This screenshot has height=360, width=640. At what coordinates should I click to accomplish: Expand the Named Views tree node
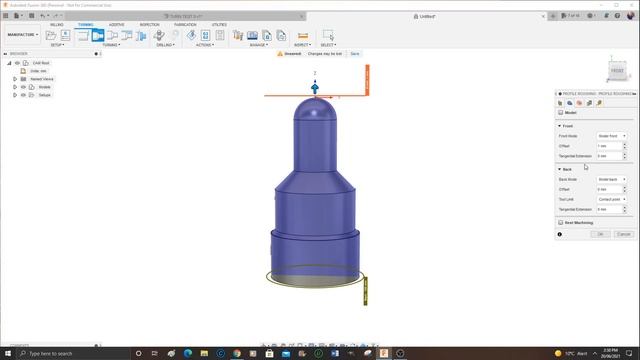[x=15, y=79]
